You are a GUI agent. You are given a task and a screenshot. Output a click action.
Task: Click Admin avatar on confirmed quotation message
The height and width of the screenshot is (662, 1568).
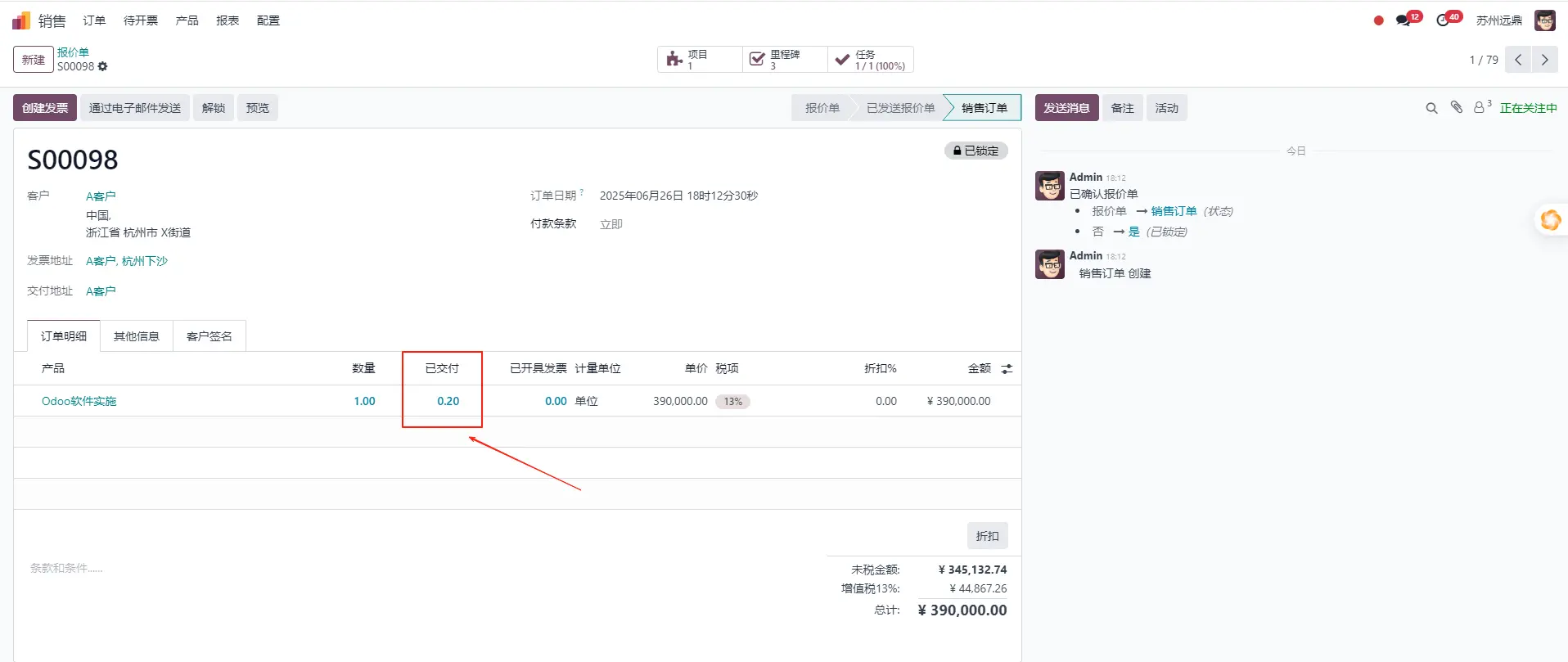(x=1050, y=186)
